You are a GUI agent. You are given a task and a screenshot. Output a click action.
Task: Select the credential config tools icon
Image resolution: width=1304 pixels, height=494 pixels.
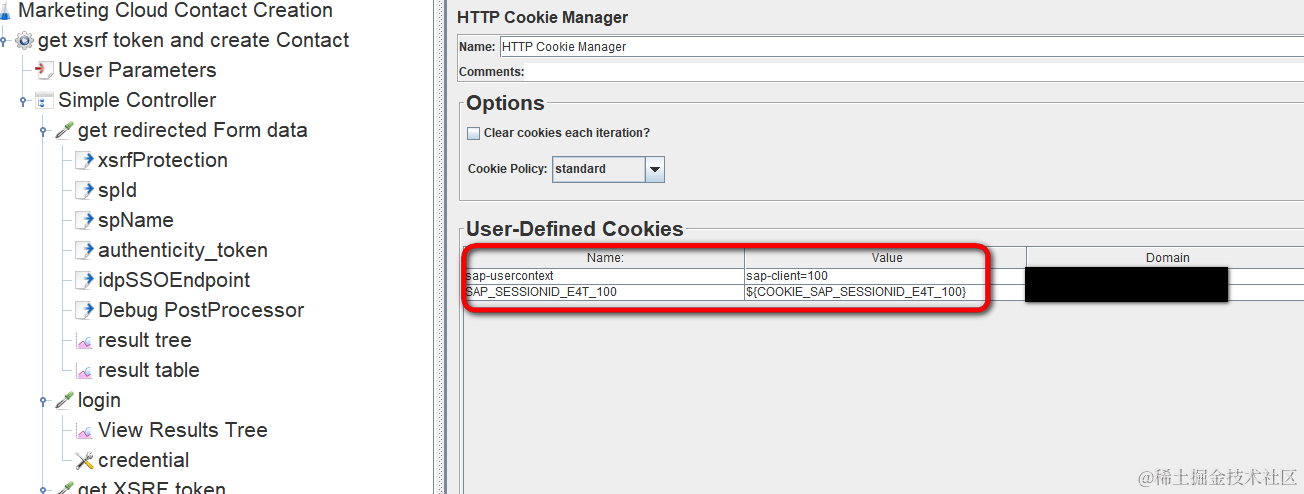[84, 461]
